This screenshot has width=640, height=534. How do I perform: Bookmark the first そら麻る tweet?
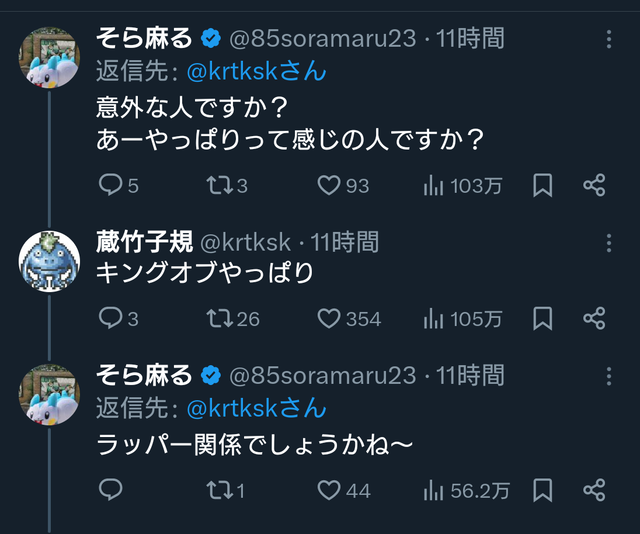pyautogui.click(x=542, y=185)
